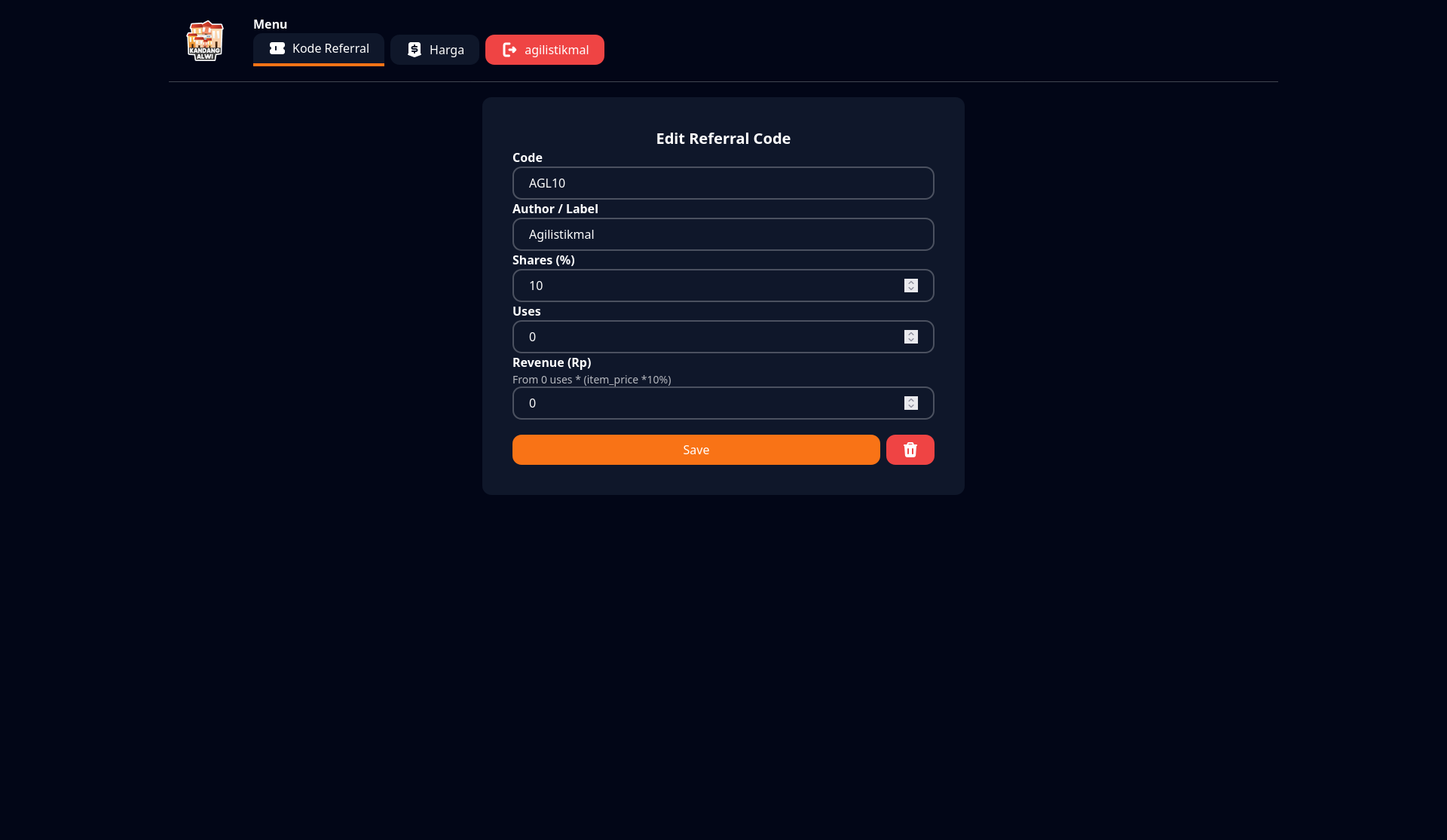Click the Code input field
Screen dimensions: 1447x840
tap(723, 183)
